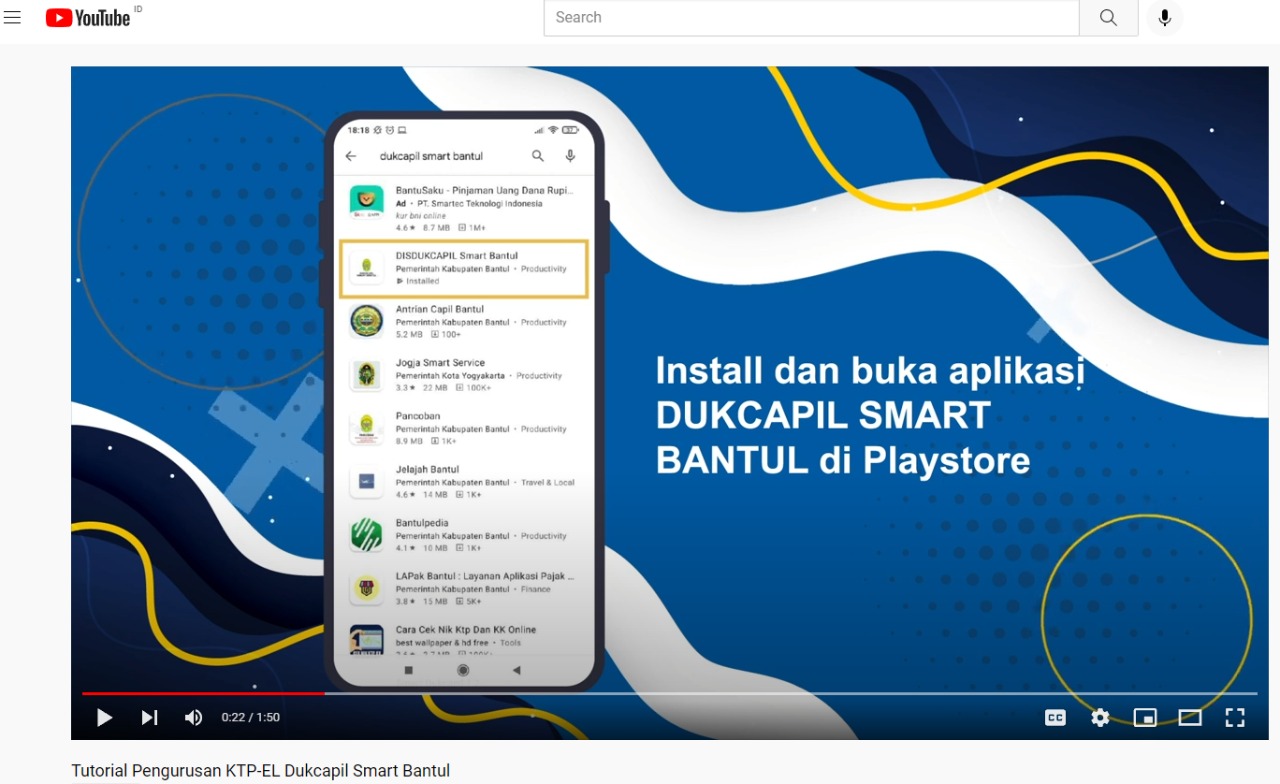Image resolution: width=1280 pixels, height=784 pixels.
Task: Start voice search with microphone icon
Action: pyautogui.click(x=1164, y=18)
